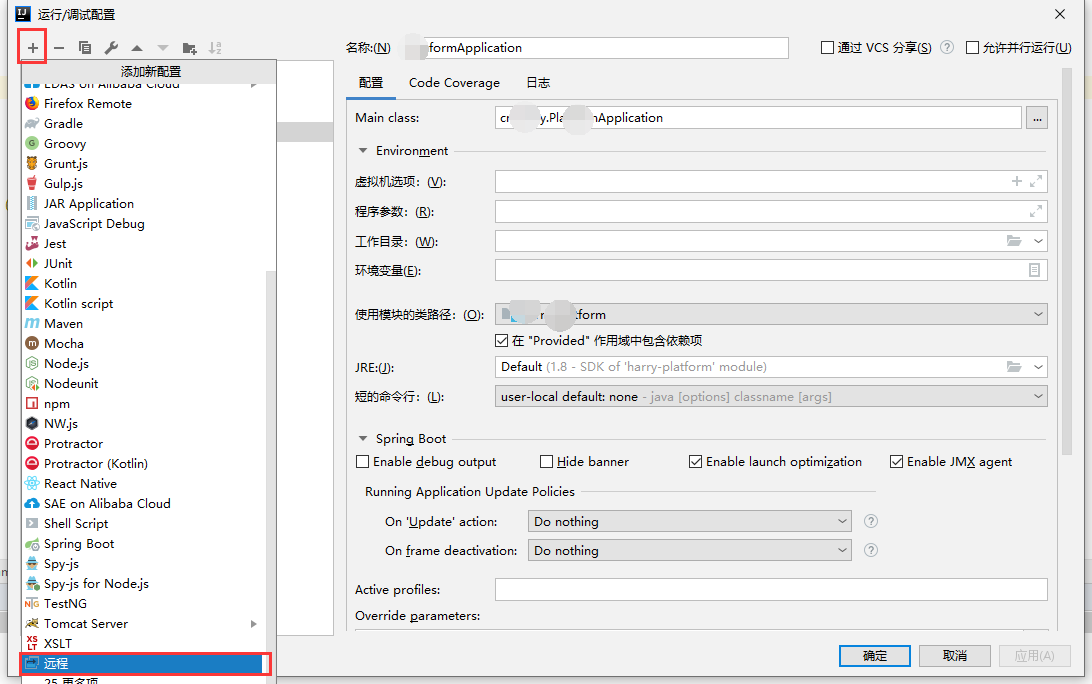This screenshot has height=684, width=1092.
Task: Switch to Code Coverage tab
Action: (x=454, y=83)
